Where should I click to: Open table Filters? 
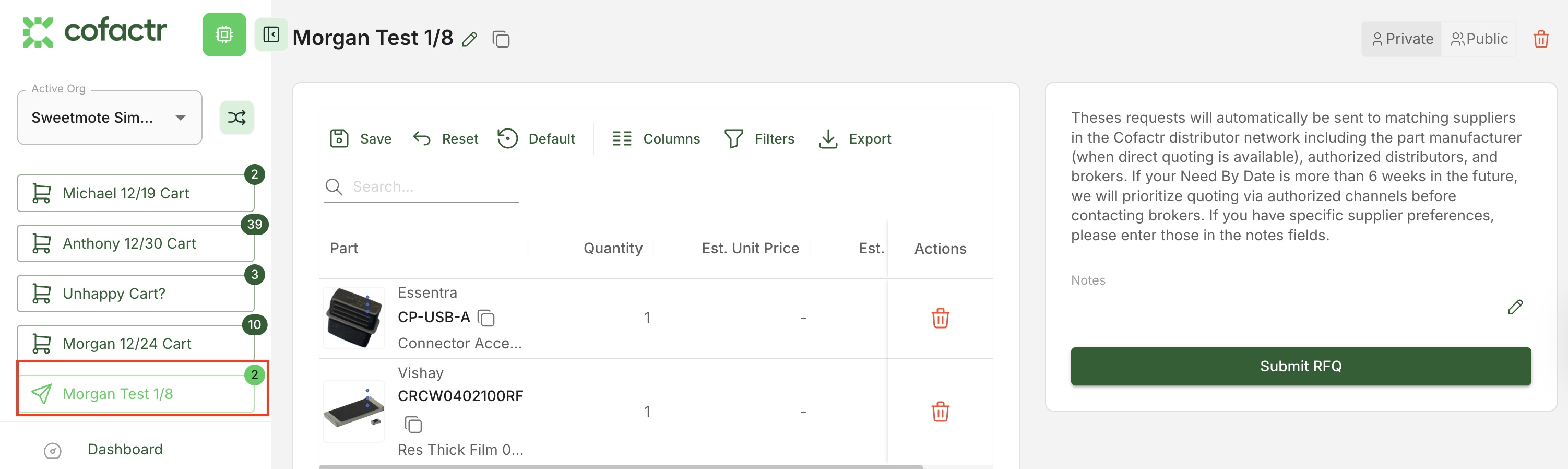coord(759,139)
